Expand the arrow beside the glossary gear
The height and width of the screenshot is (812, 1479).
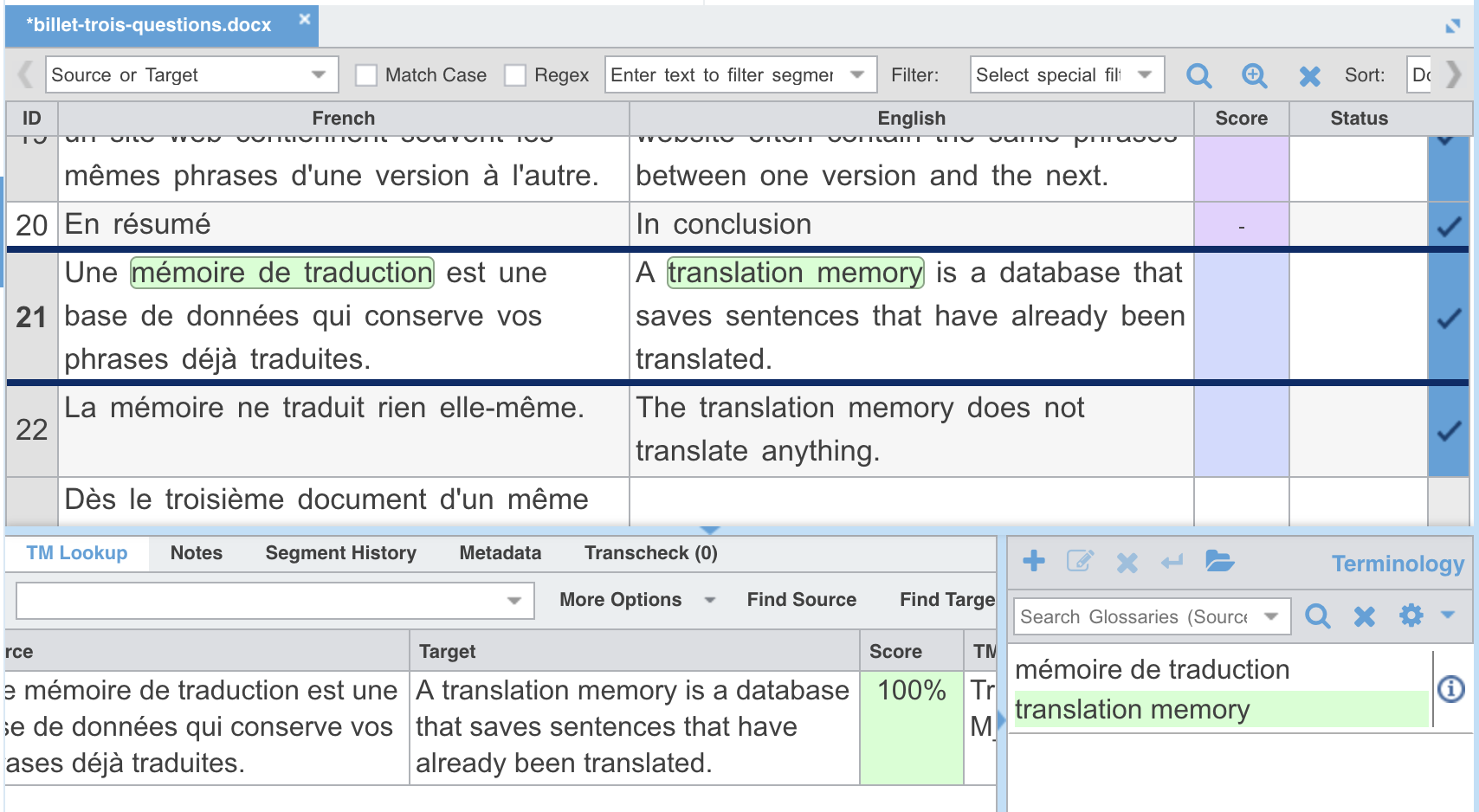[1447, 615]
